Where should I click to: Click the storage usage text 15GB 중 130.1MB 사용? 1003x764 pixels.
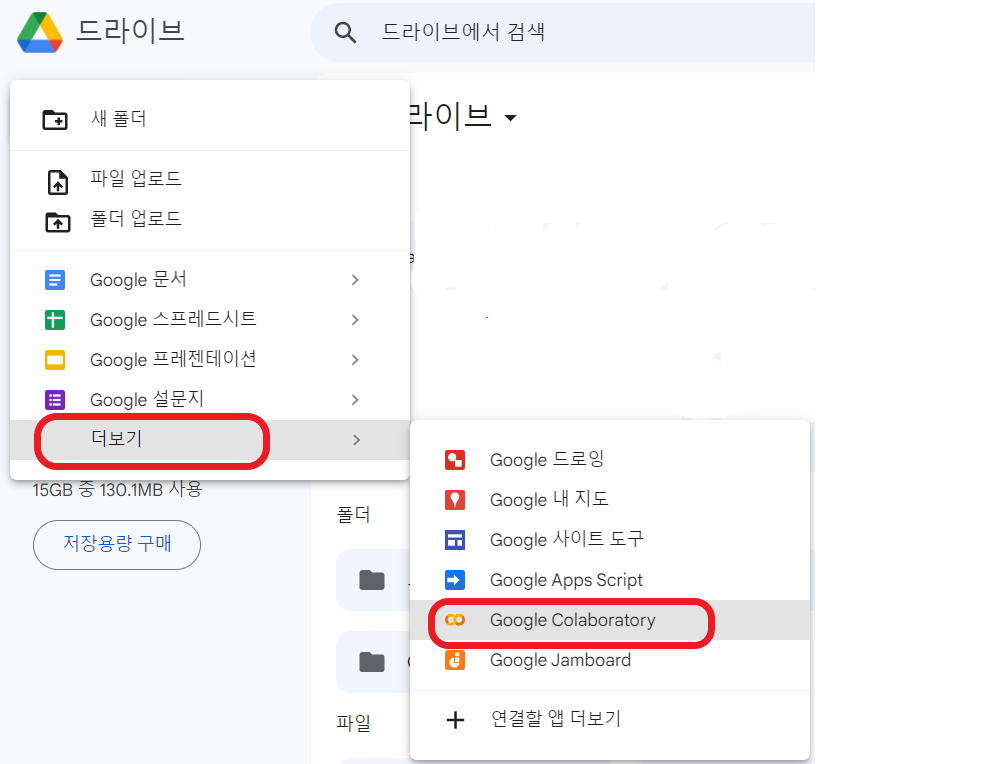click(x=118, y=490)
